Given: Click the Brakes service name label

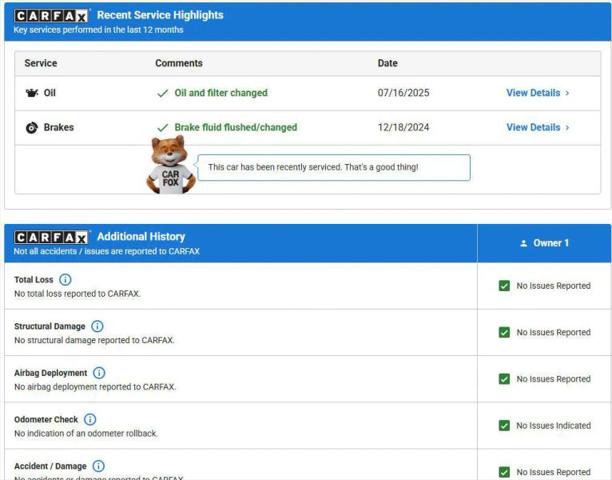Looking at the screenshot, I should 59,127.
